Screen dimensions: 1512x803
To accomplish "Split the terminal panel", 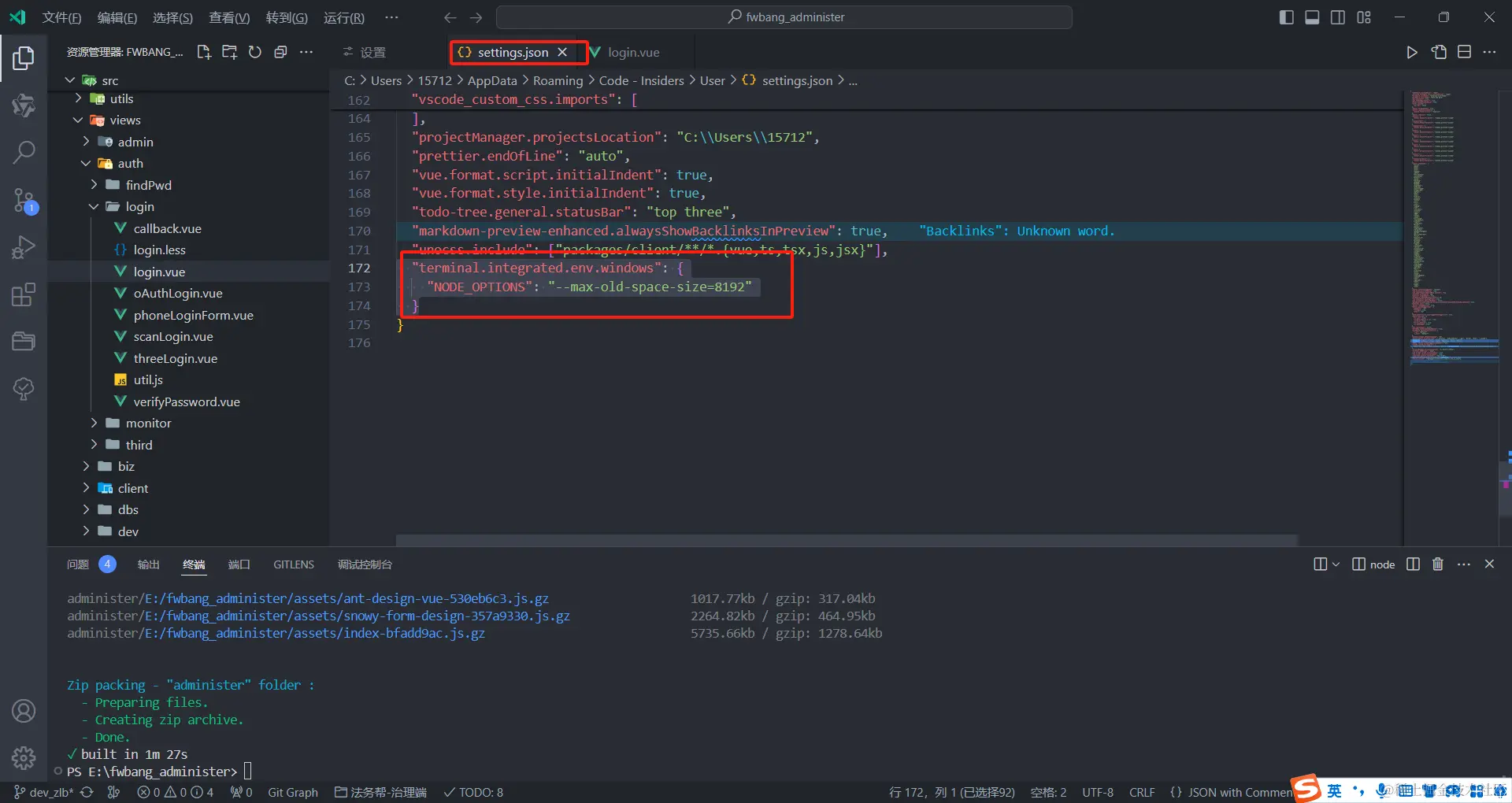I will point(1413,564).
